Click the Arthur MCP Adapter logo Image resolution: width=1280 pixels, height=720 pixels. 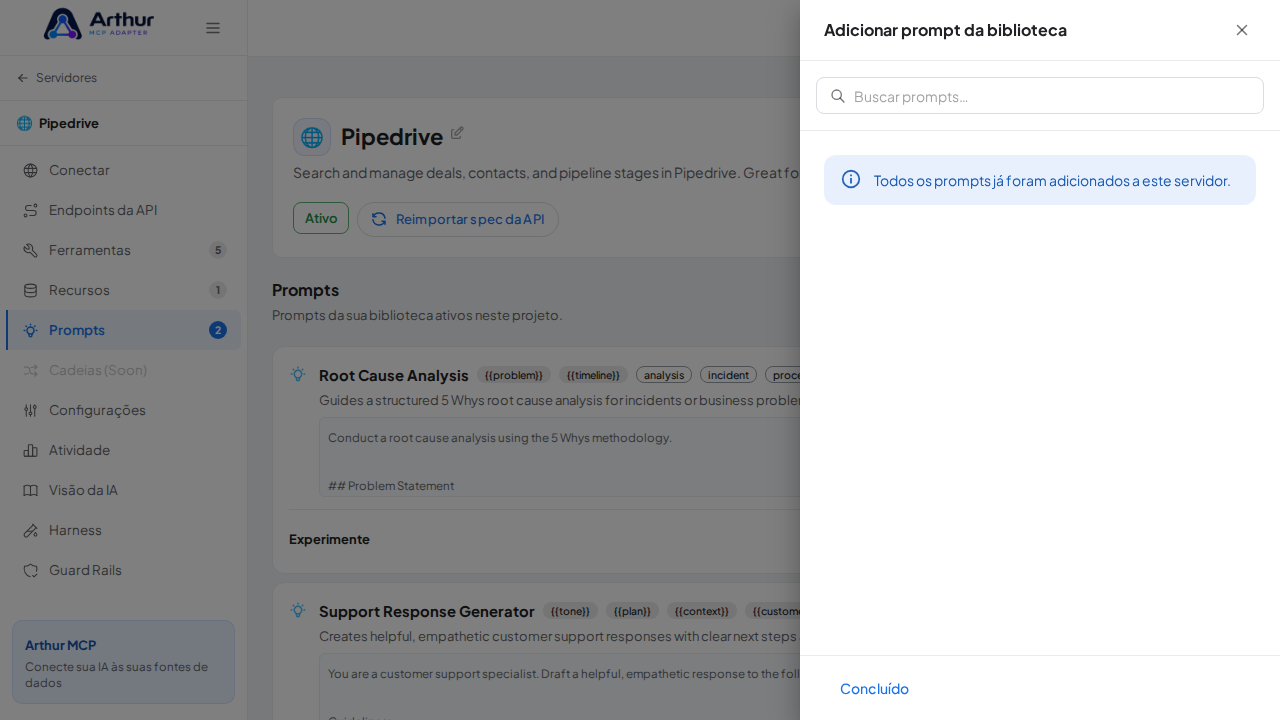[99, 23]
